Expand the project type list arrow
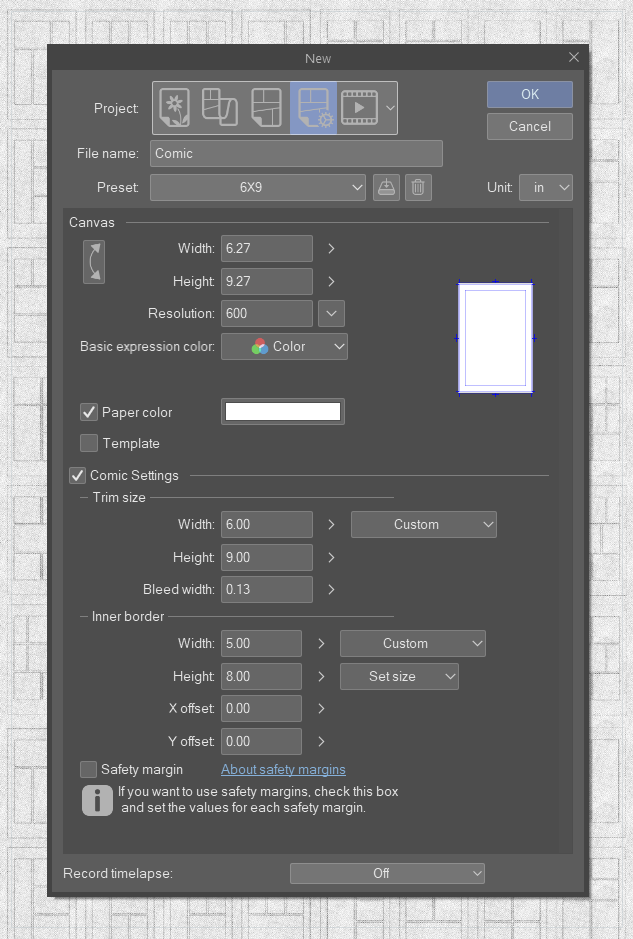The image size is (633, 939). click(x=390, y=108)
